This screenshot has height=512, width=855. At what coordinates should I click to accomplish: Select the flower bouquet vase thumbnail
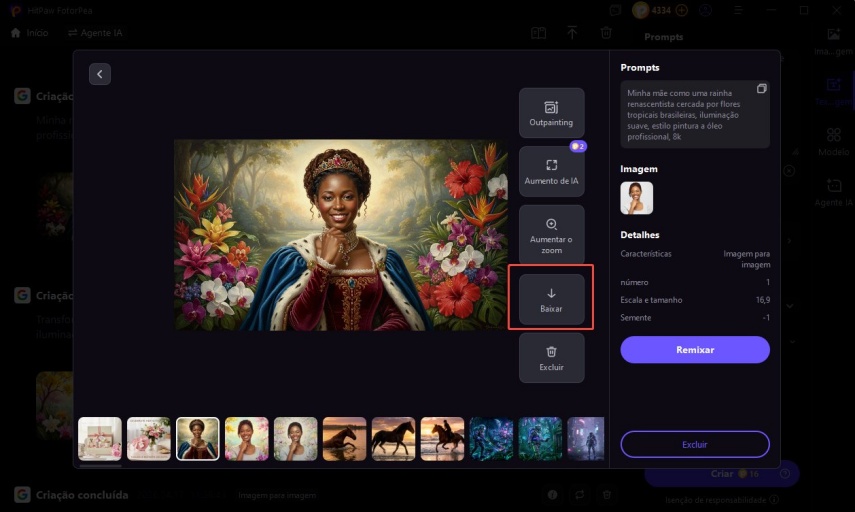pyautogui.click(x=149, y=438)
